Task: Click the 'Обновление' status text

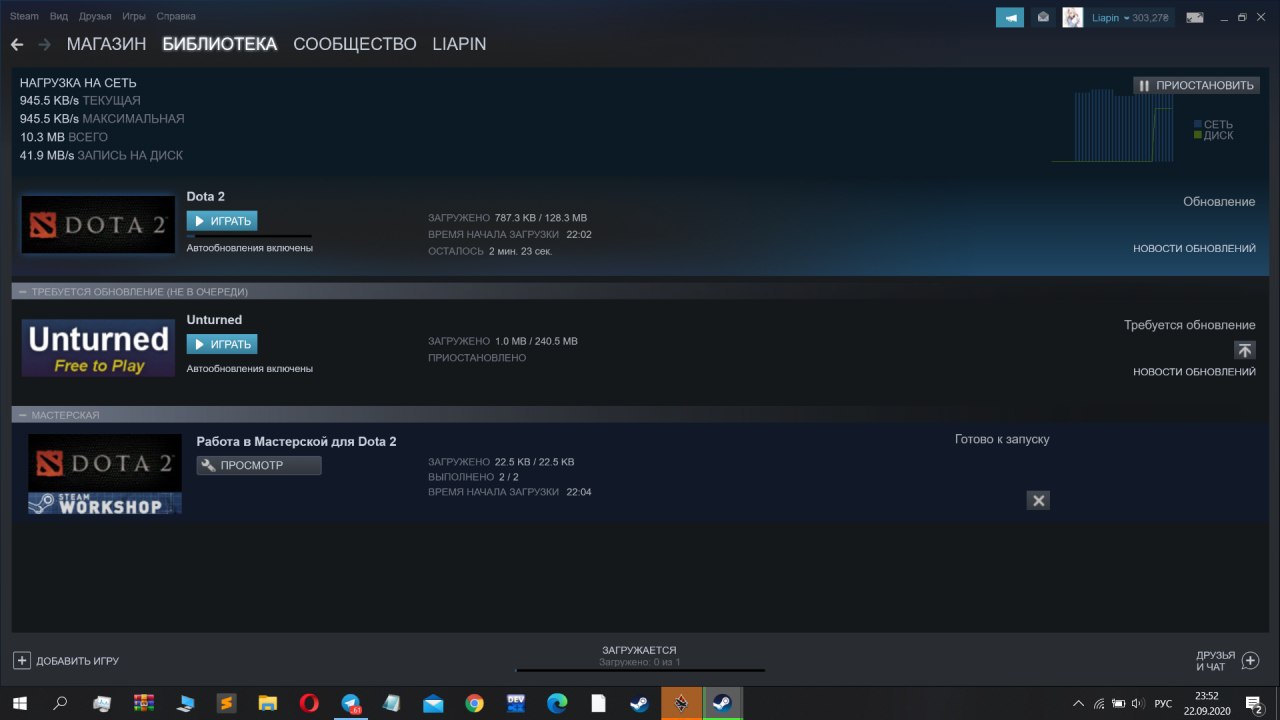Action: coord(1219,202)
